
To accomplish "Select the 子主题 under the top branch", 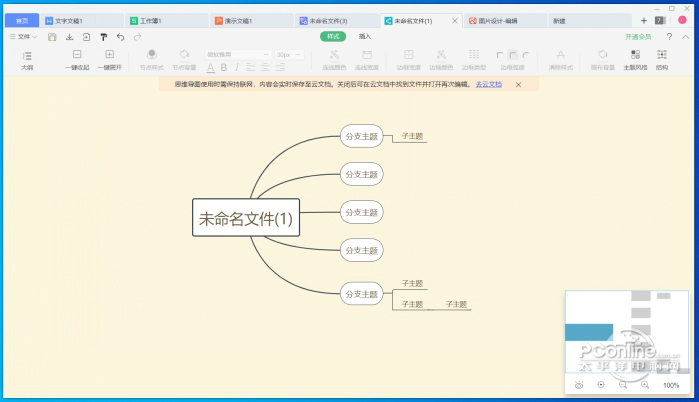I will [412, 136].
